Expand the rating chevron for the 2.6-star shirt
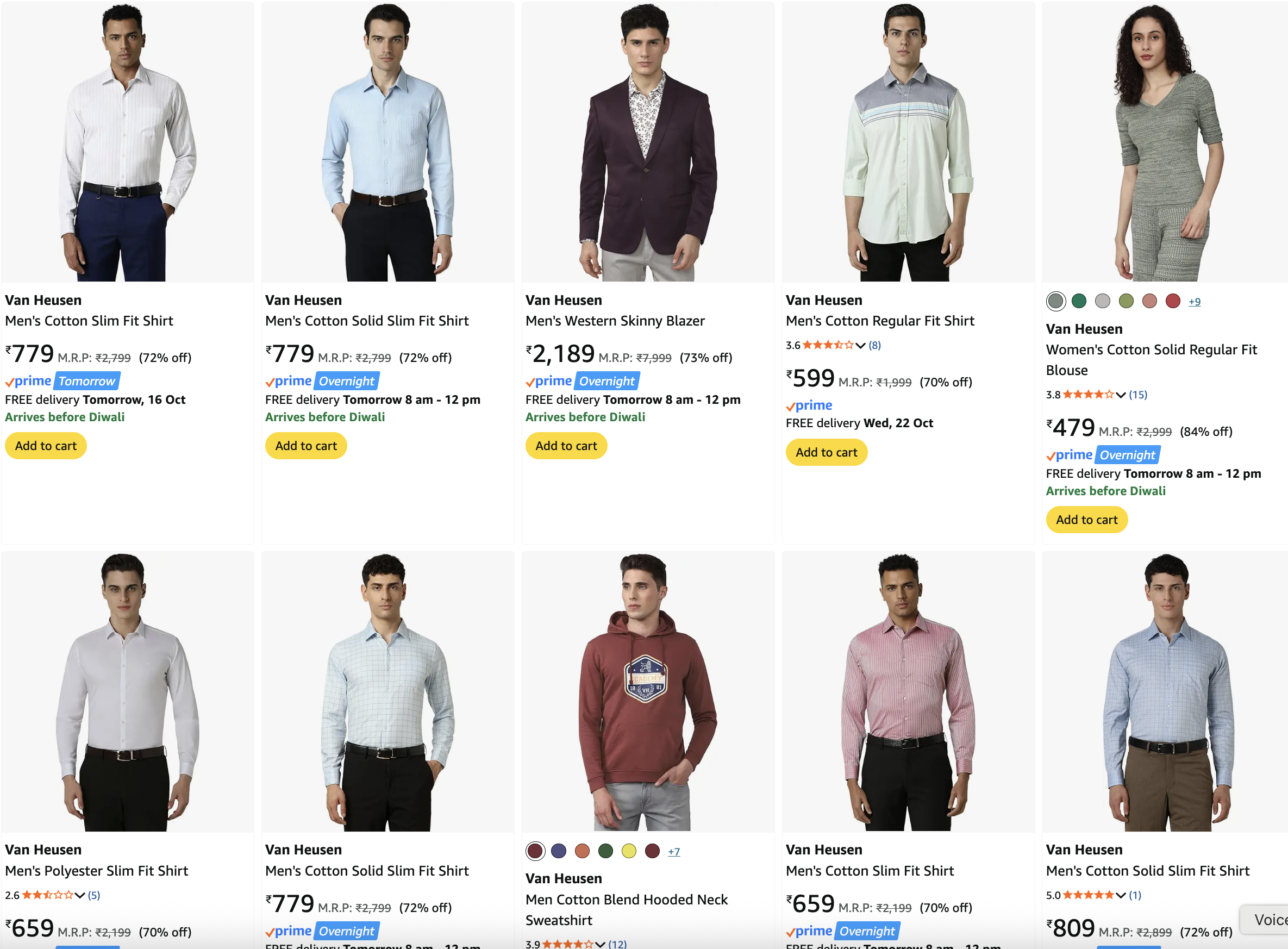Image resolution: width=1288 pixels, height=949 pixels. point(80,895)
